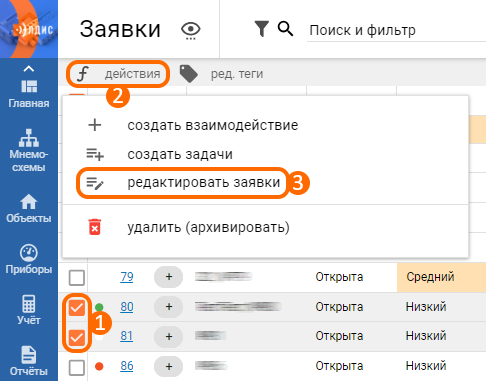Click Открыта status in row 81
The height and width of the screenshot is (381, 486).
339,336
